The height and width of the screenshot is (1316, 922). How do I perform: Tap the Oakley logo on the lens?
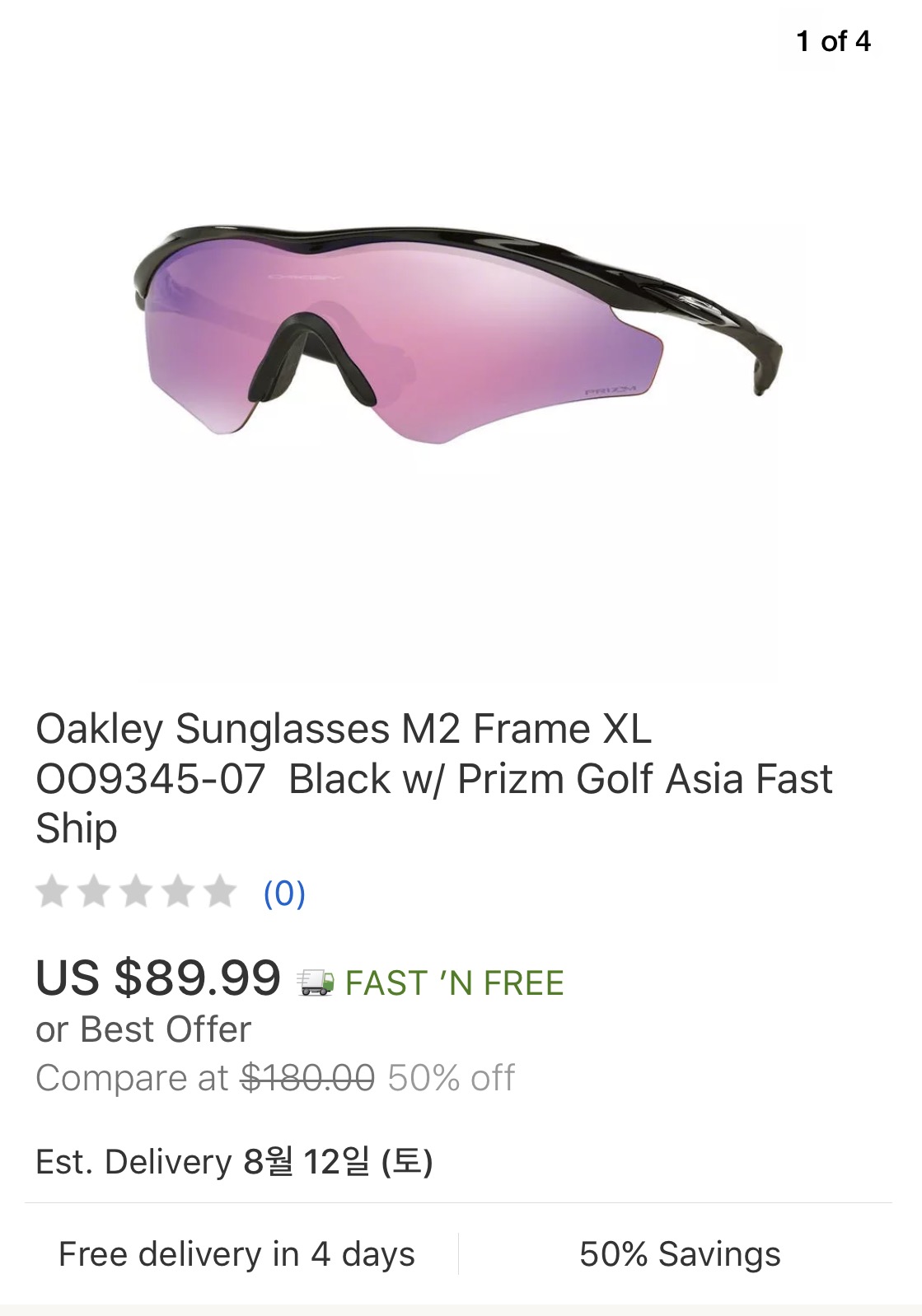305,278
